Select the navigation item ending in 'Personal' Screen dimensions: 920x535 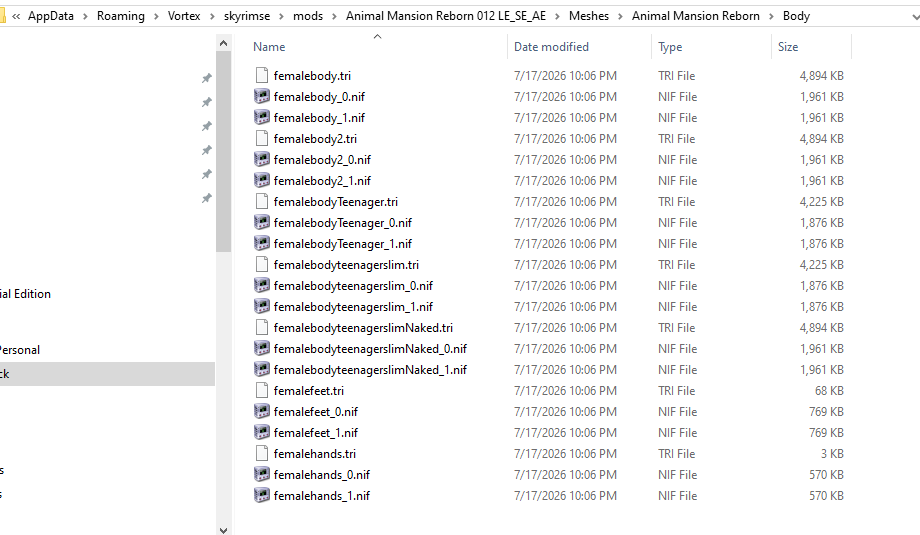tap(20, 350)
